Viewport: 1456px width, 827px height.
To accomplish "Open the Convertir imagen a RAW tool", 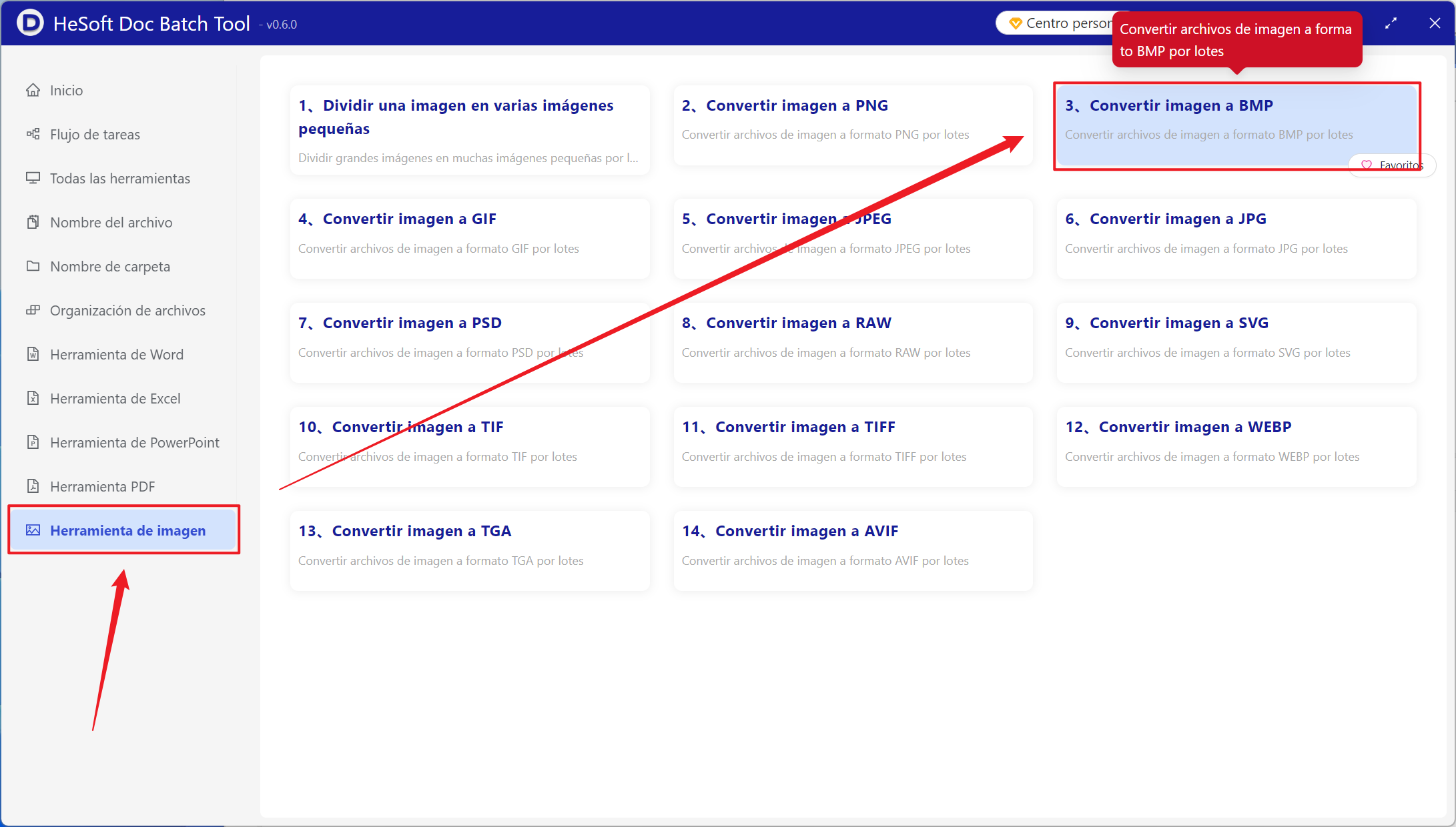I will click(x=853, y=343).
